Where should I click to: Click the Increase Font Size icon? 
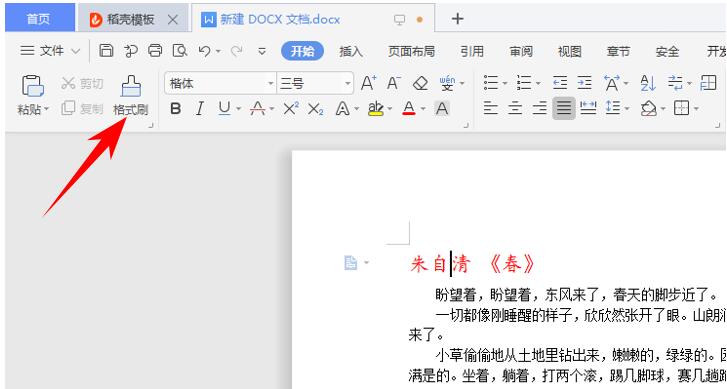point(369,83)
